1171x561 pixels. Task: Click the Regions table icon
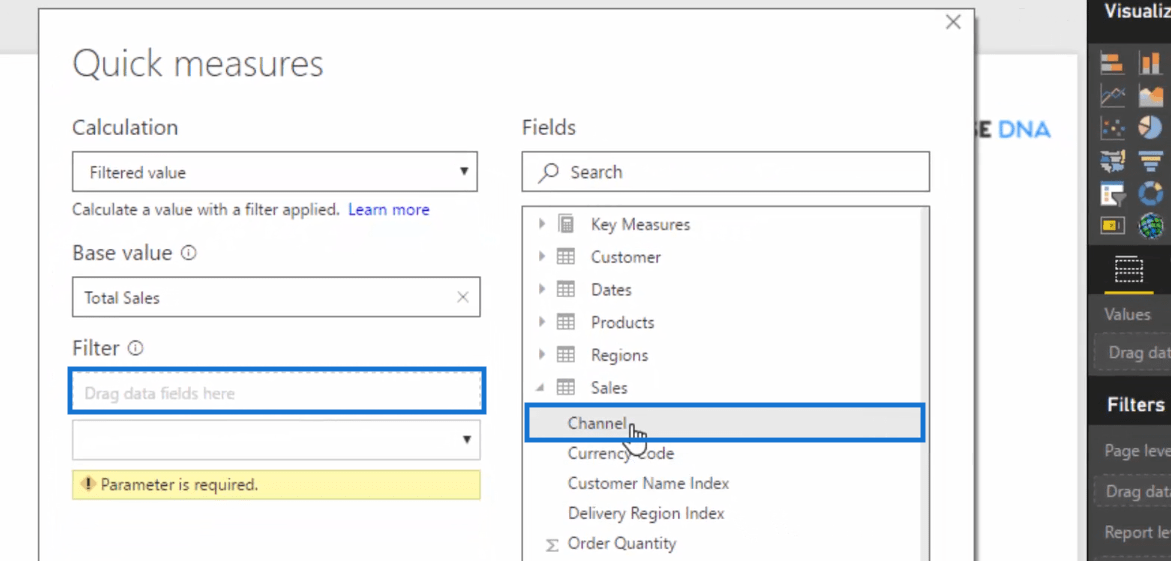click(x=566, y=355)
